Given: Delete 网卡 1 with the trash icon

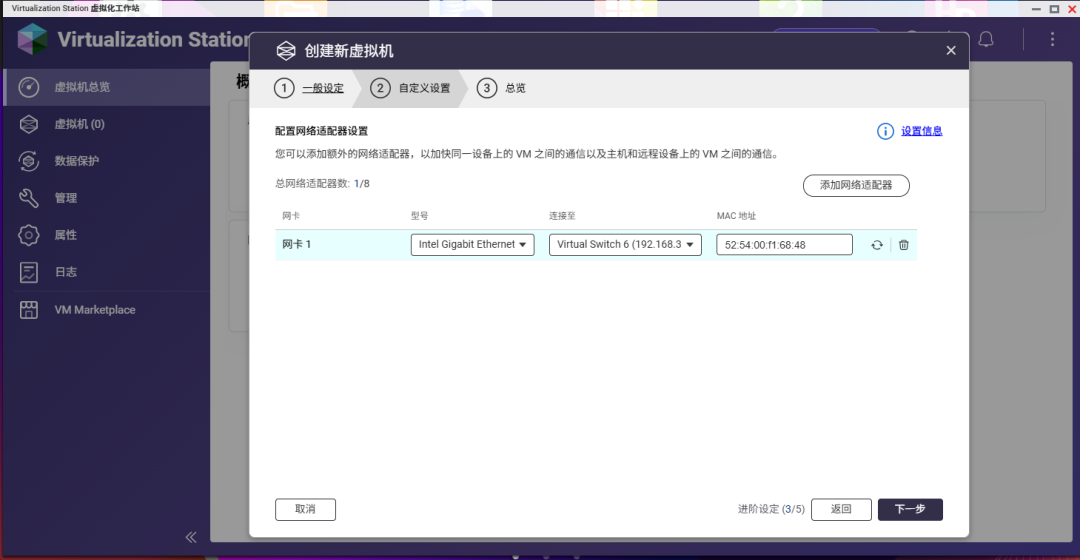Looking at the screenshot, I should [x=904, y=245].
